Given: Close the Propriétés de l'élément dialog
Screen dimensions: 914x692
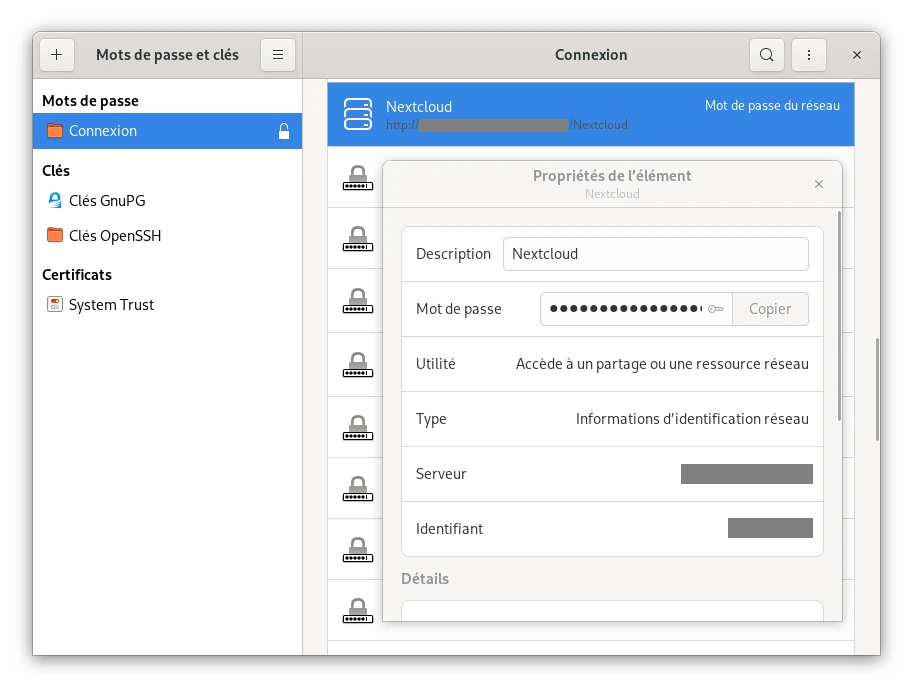Looking at the screenshot, I should point(818,184).
